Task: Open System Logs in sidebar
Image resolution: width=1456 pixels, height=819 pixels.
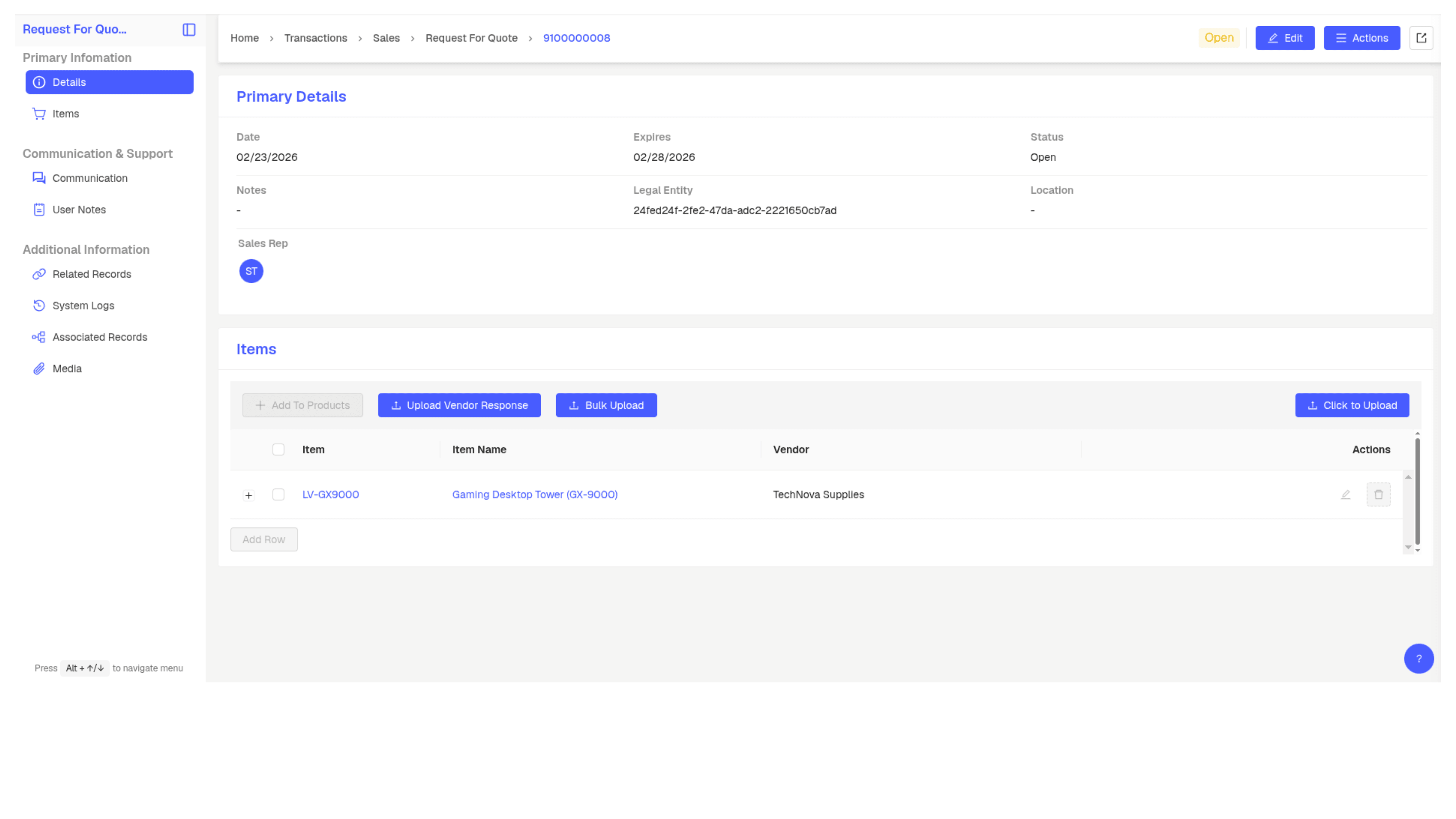Action: 109,306
